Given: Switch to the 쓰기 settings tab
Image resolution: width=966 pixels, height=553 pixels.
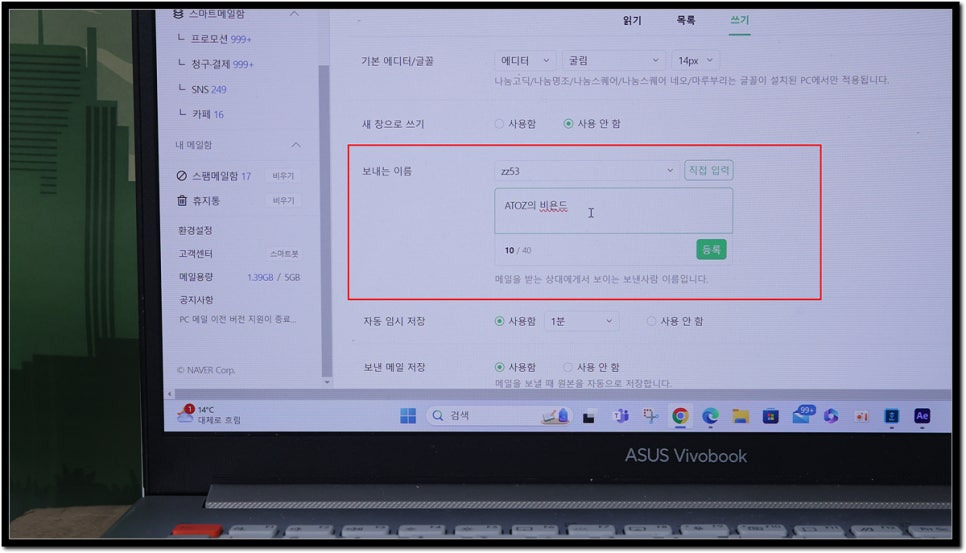Looking at the screenshot, I should (x=739, y=20).
